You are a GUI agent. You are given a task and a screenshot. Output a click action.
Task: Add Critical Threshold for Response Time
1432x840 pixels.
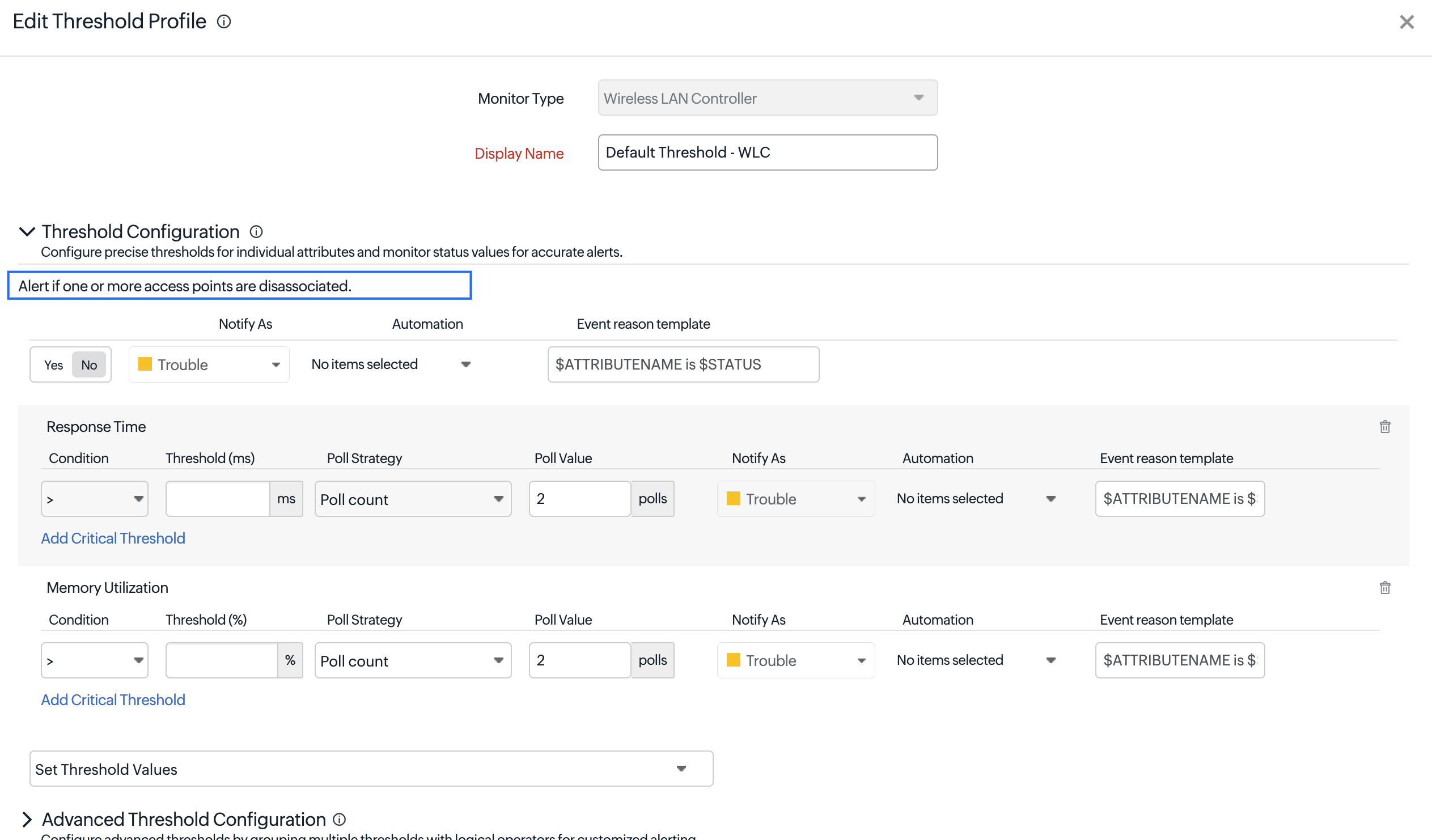click(x=113, y=538)
